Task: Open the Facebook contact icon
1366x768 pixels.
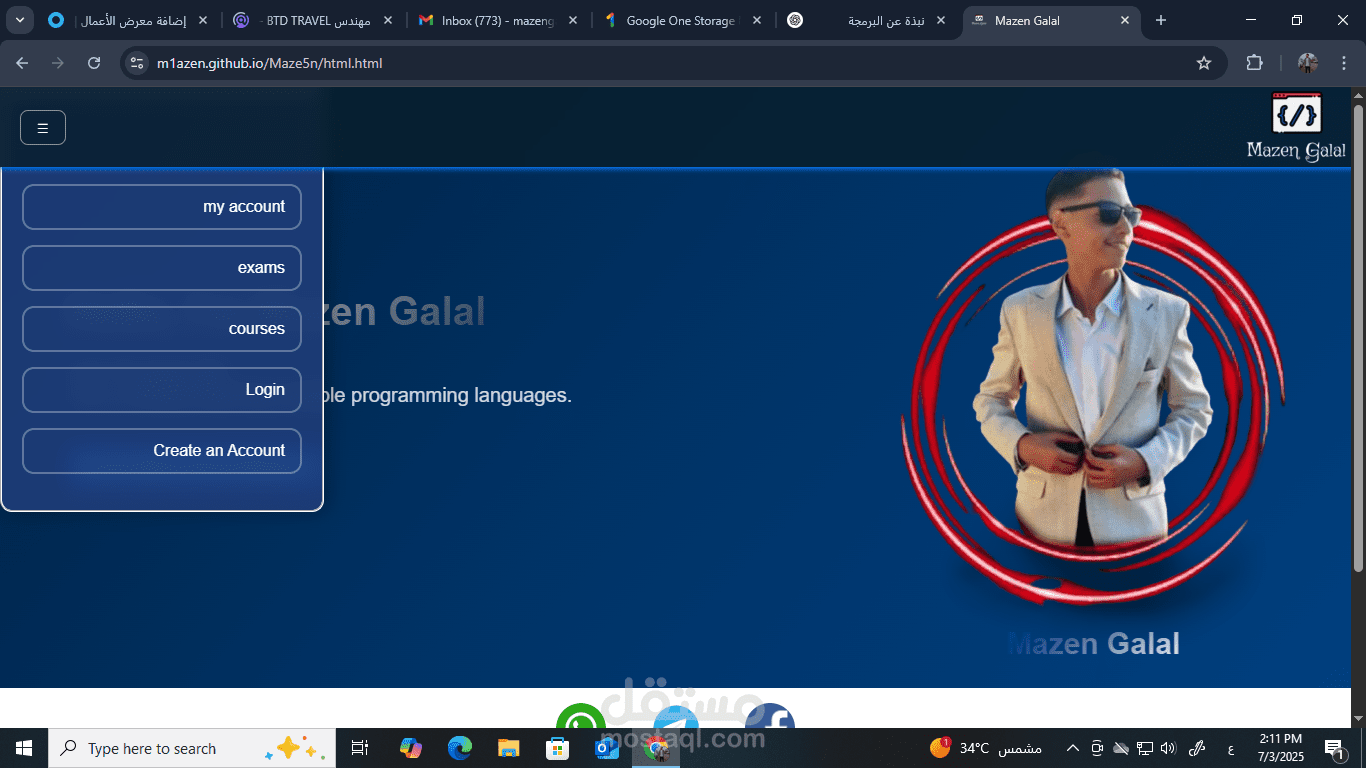Action: tap(770, 716)
